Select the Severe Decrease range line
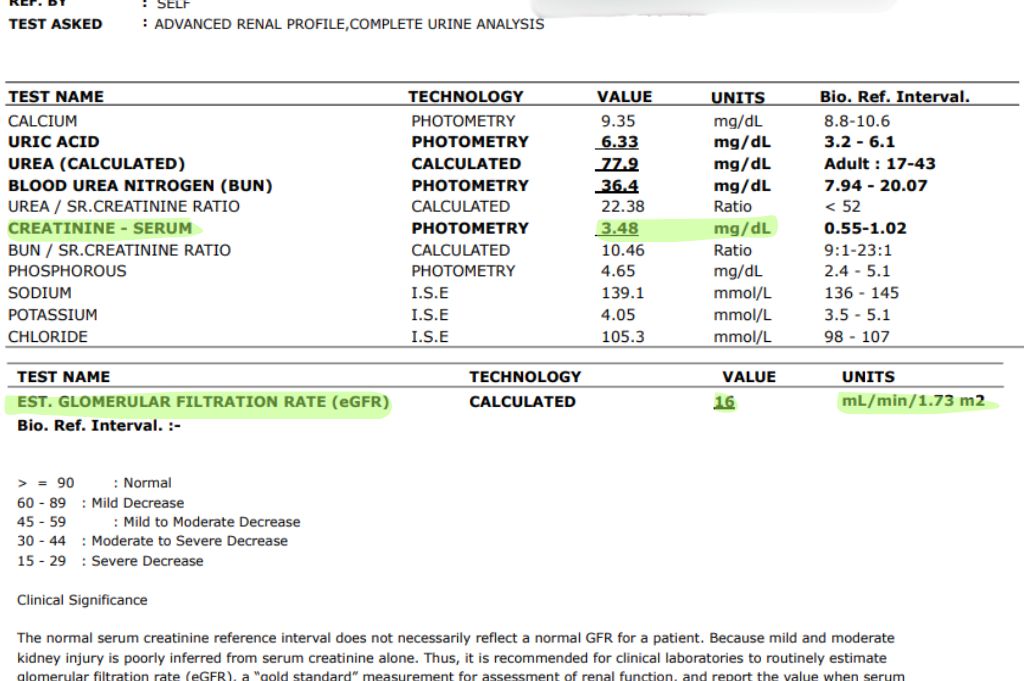The height and width of the screenshot is (681, 1024). tap(110, 561)
